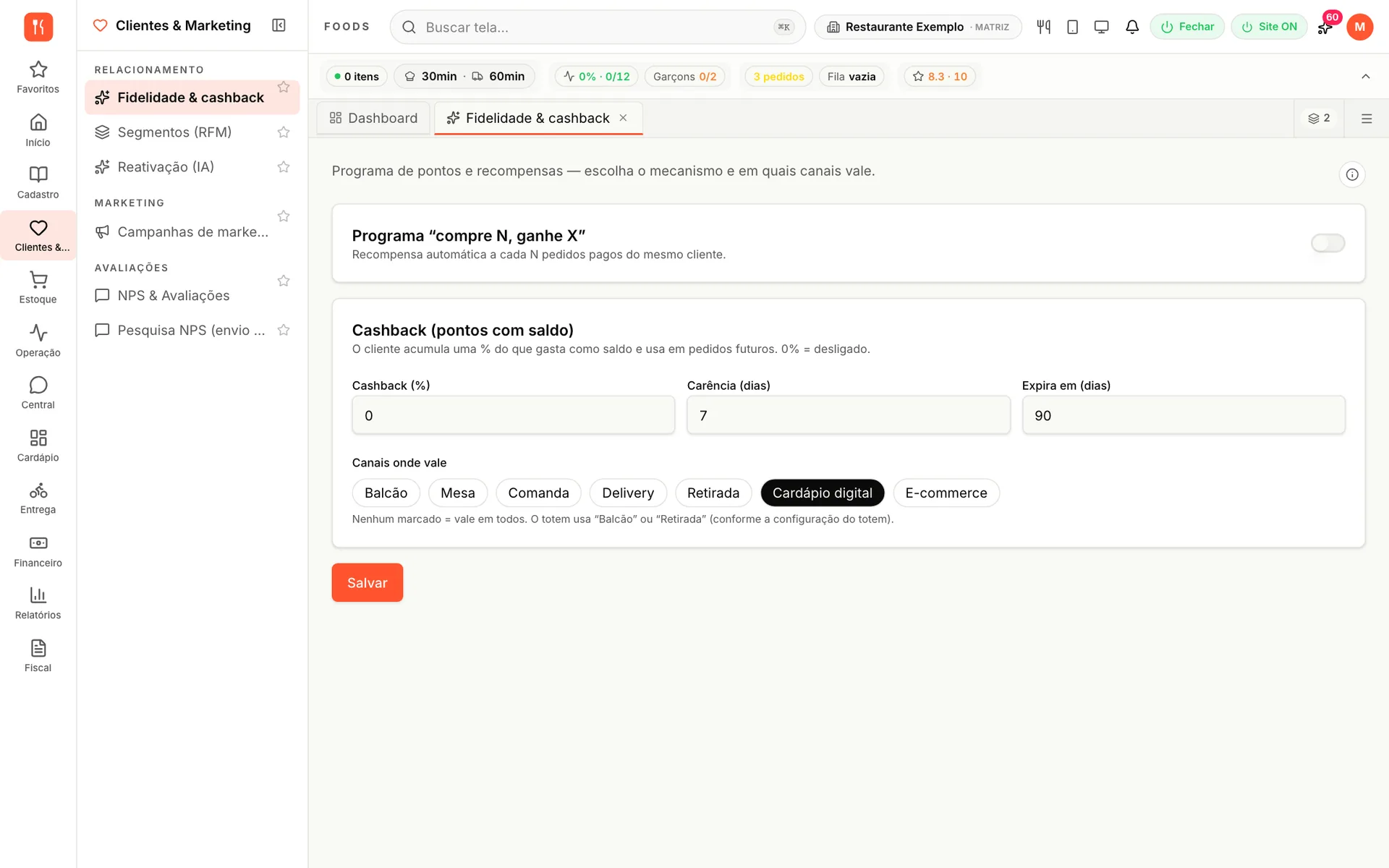The height and width of the screenshot is (868, 1389).
Task: Open Entrega bicycle icon
Action: pos(38,498)
